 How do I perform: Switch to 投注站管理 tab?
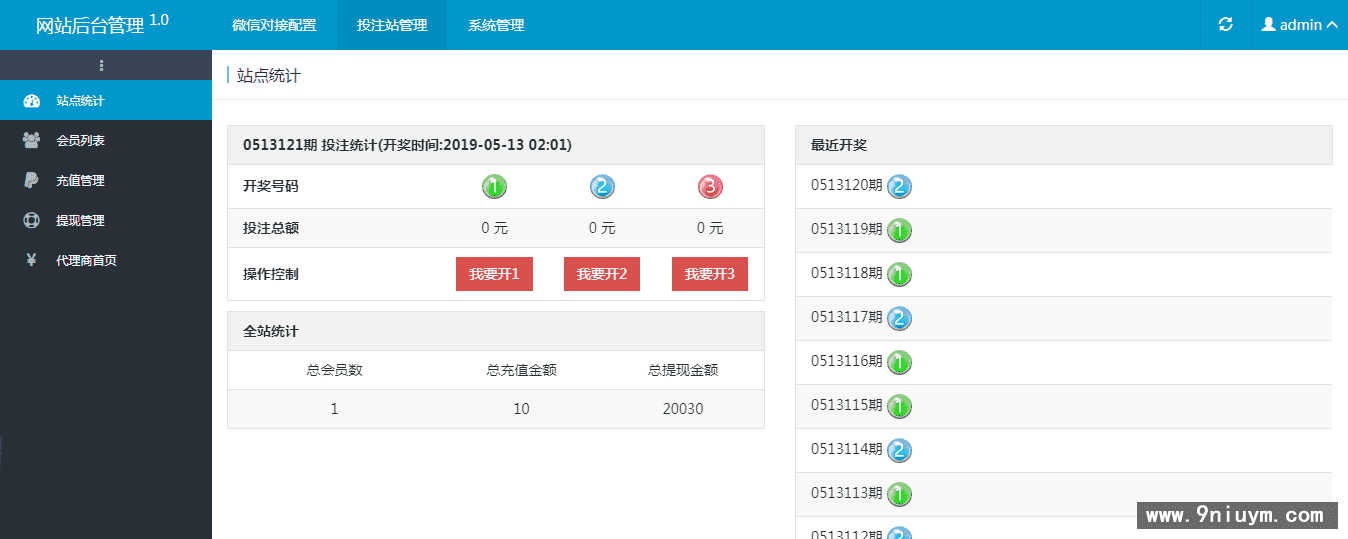392,25
